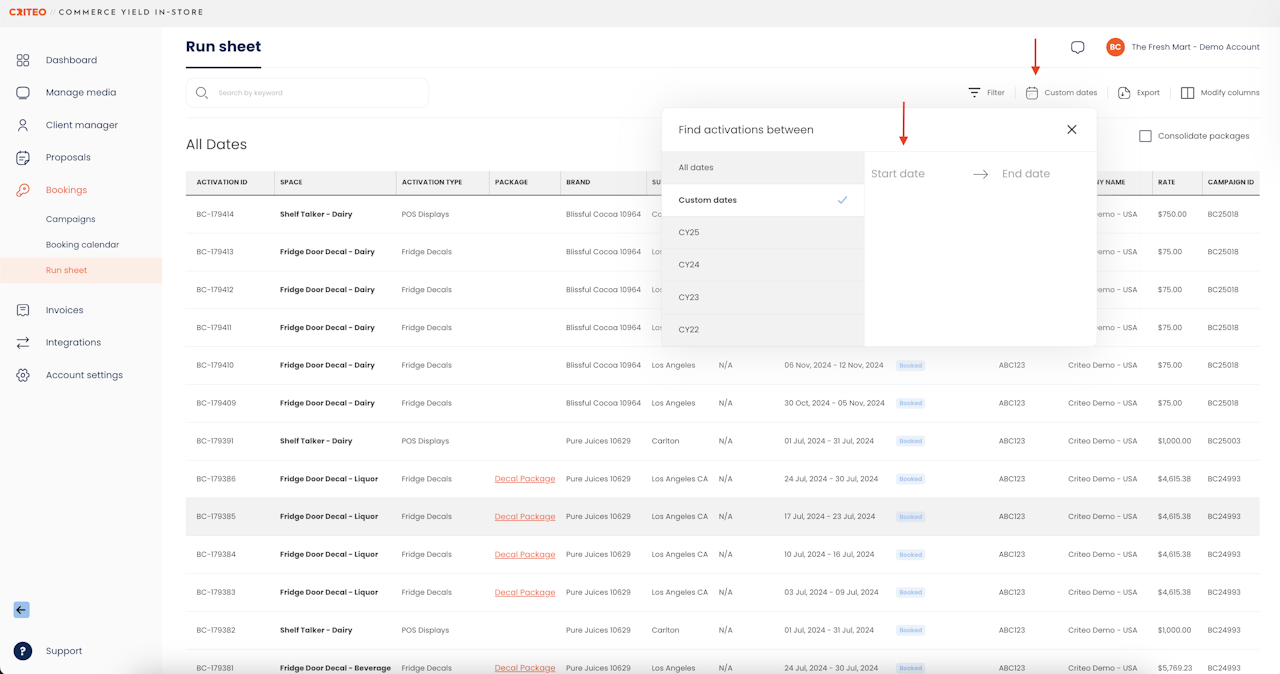
Task: Enable the Consolidate packages checkbox
Action: (1145, 136)
